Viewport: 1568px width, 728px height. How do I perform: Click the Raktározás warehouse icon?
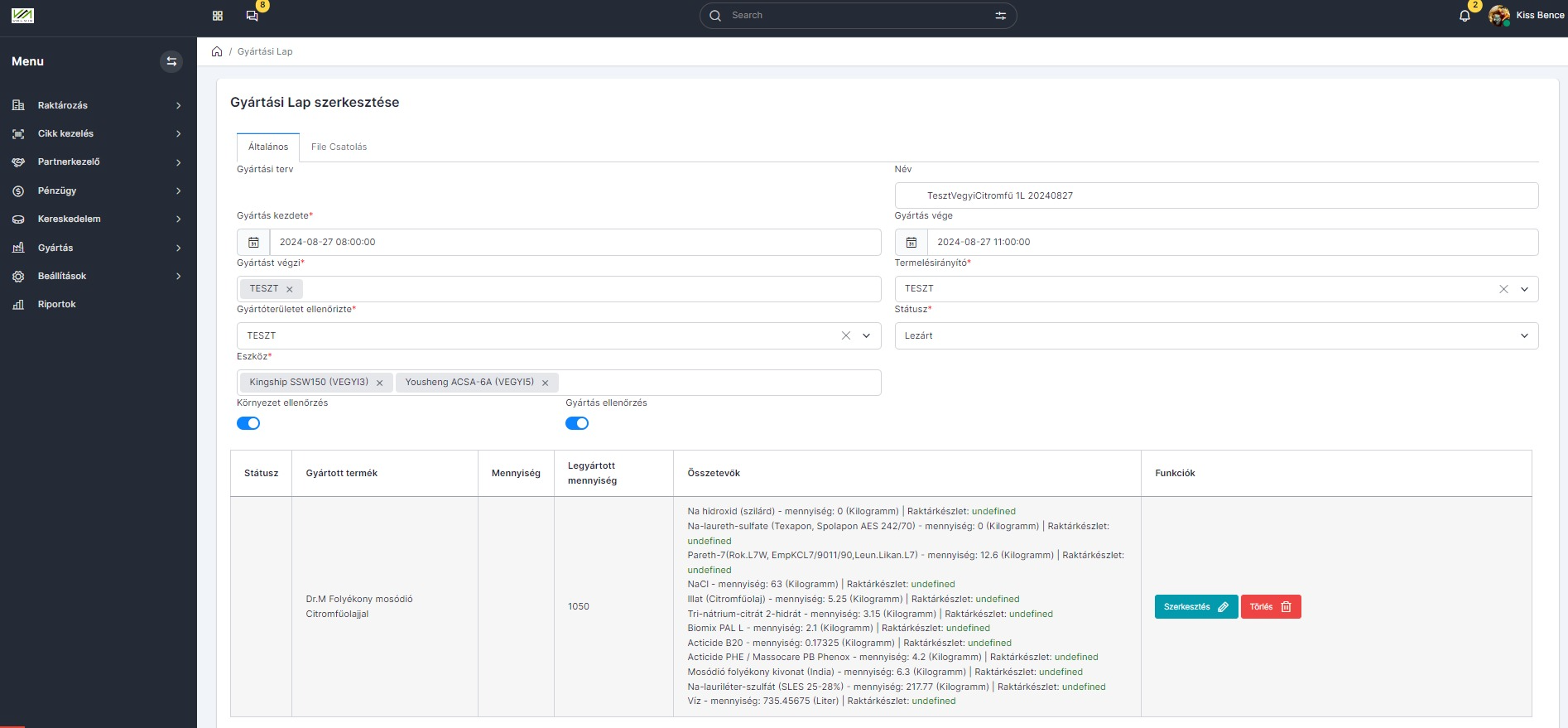(18, 105)
